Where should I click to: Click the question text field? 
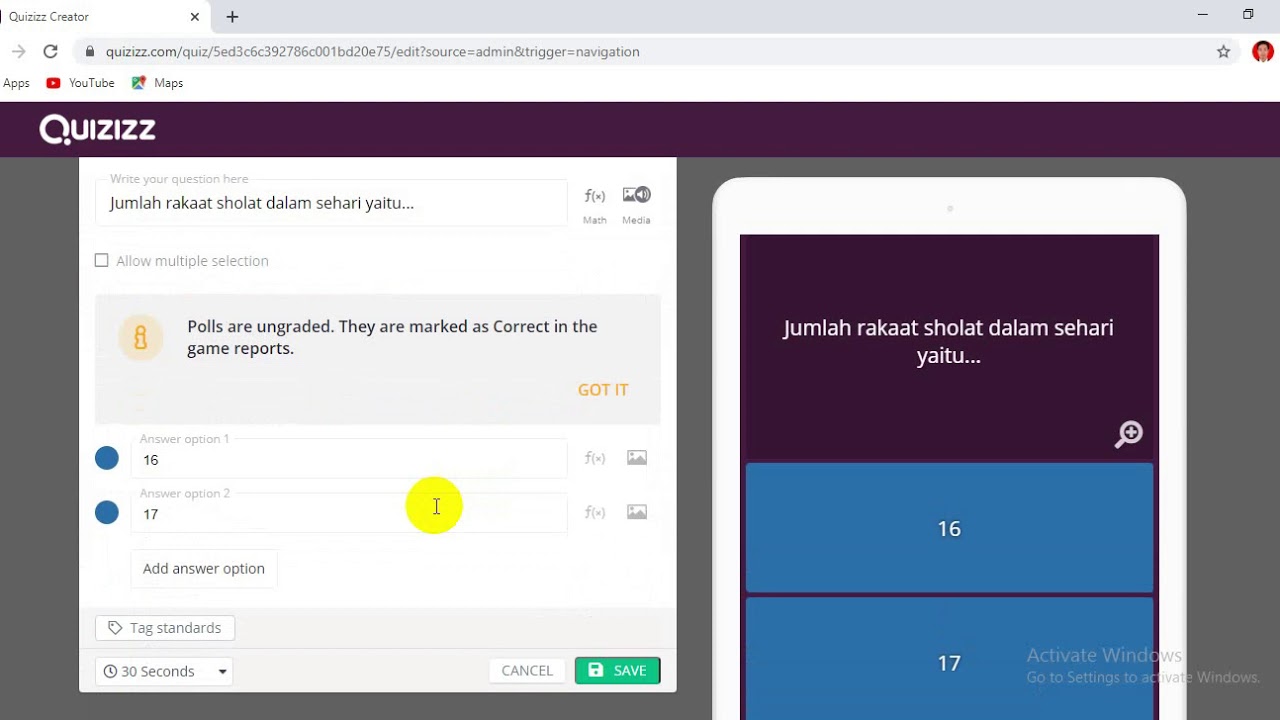point(331,203)
